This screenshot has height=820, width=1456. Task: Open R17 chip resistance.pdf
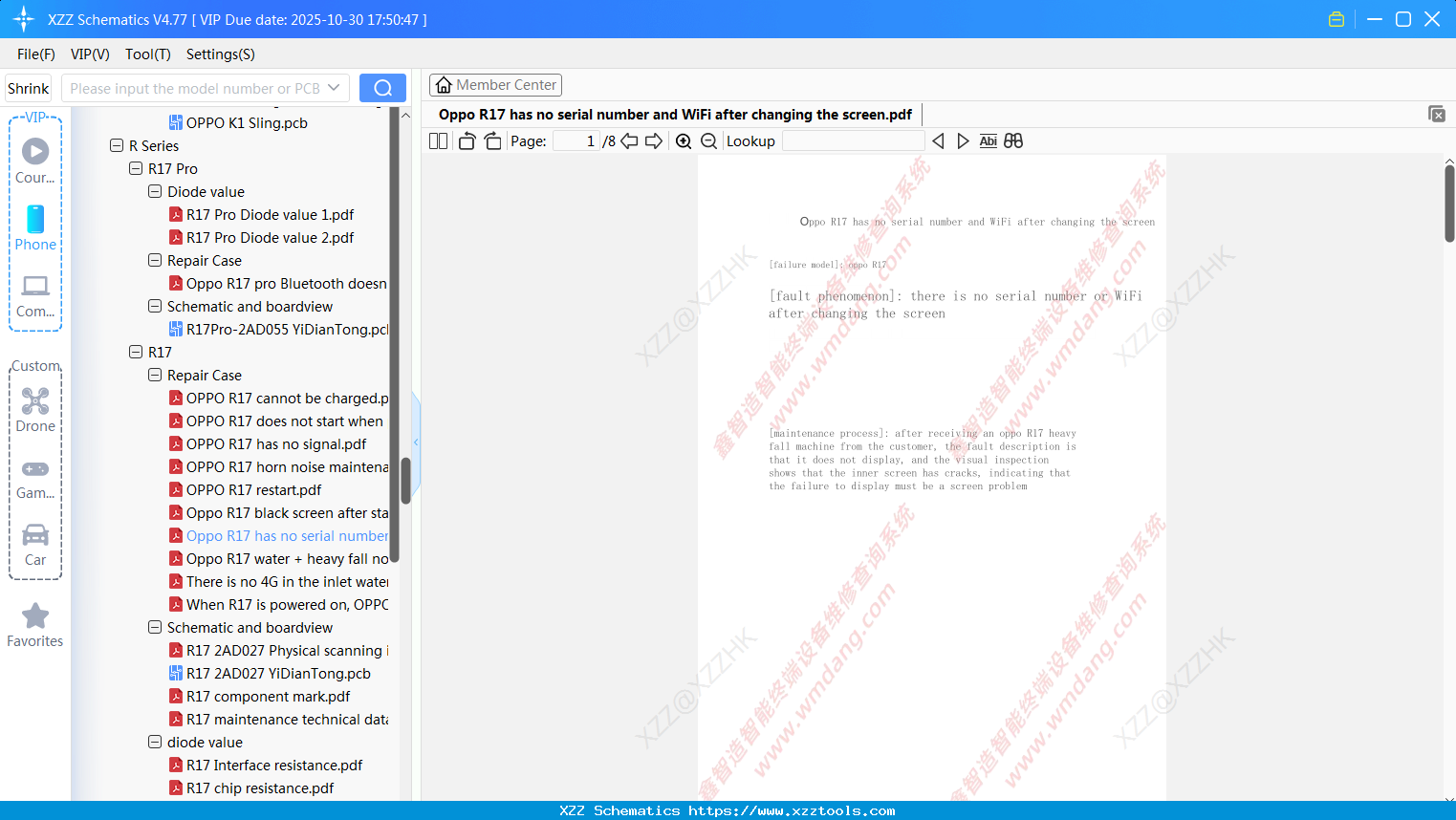click(252, 788)
